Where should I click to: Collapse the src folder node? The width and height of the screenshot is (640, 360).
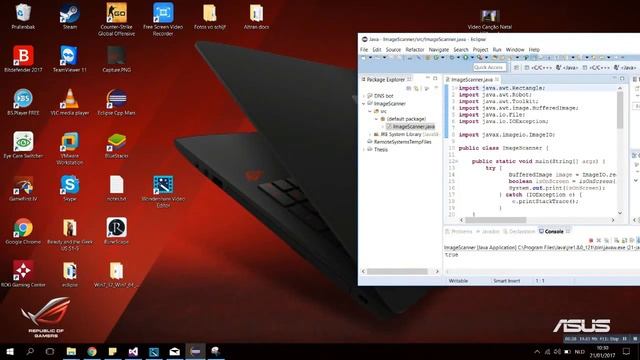(370, 111)
